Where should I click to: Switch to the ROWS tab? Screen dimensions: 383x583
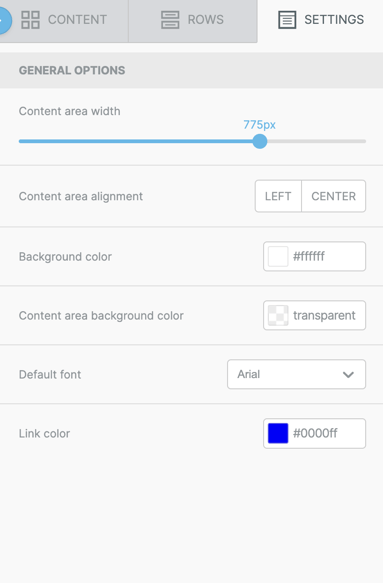(x=193, y=21)
